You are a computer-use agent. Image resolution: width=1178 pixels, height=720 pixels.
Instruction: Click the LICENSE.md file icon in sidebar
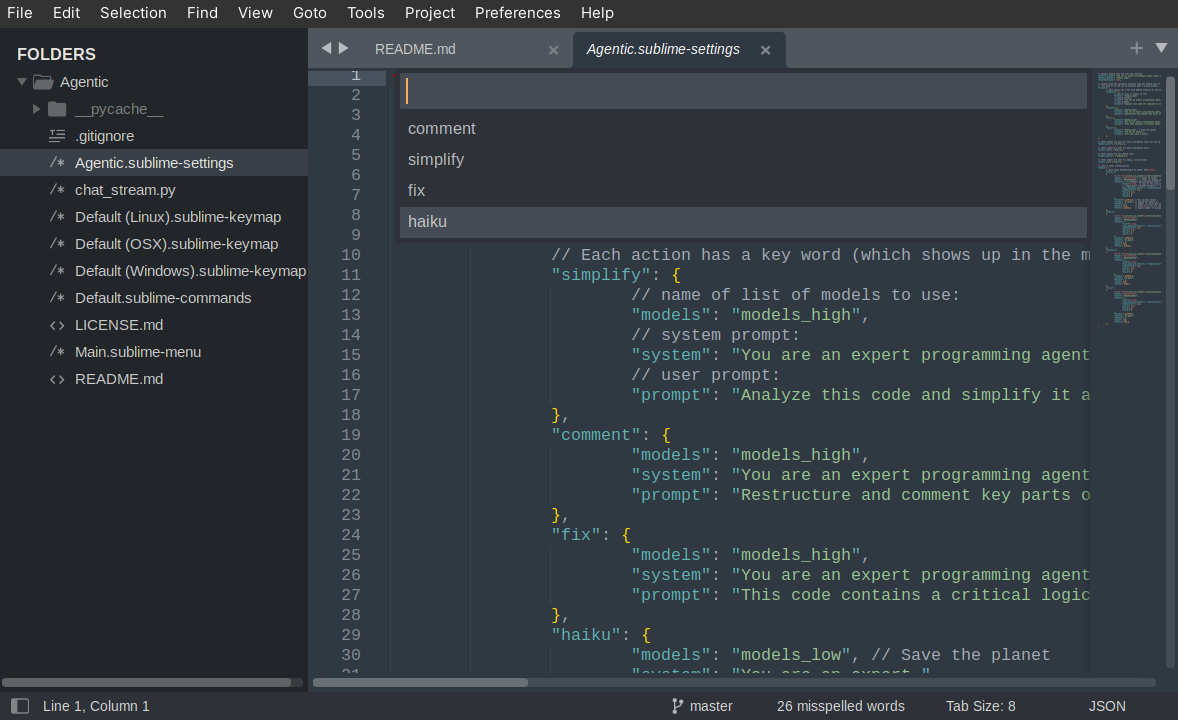click(x=57, y=324)
